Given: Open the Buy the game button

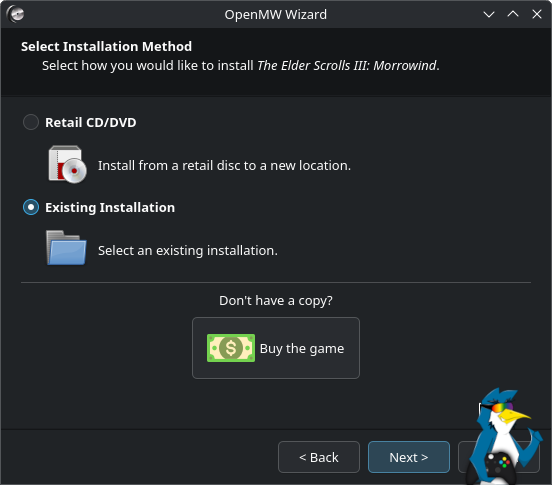Looking at the screenshot, I should (276, 348).
